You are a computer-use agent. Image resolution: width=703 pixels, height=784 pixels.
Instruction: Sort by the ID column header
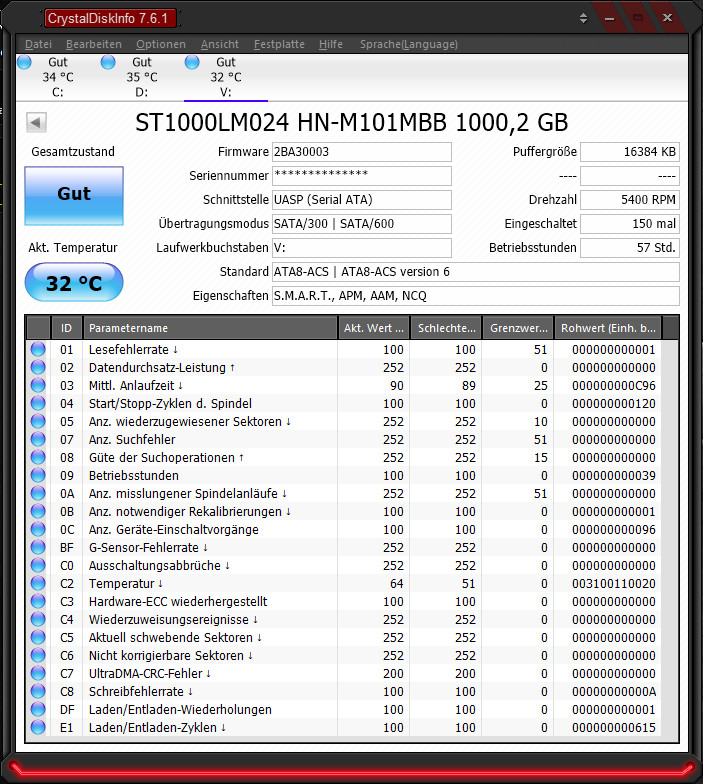pyautogui.click(x=66, y=328)
